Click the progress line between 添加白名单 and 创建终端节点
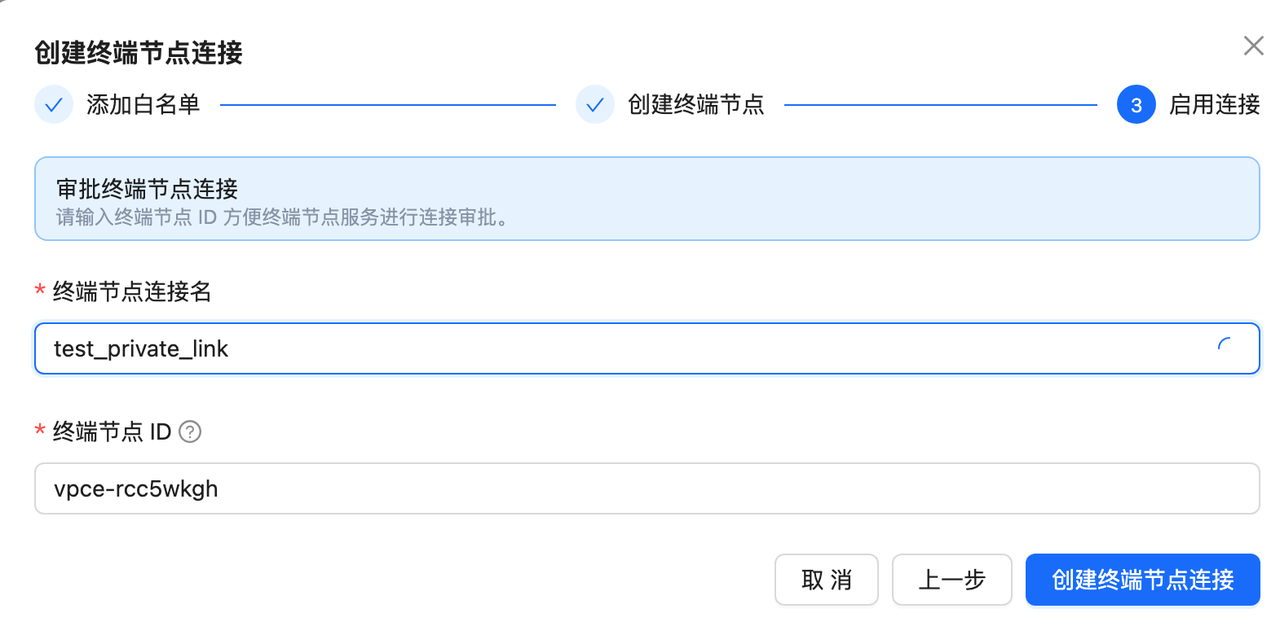The height and width of the screenshot is (635, 1280). point(388,104)
